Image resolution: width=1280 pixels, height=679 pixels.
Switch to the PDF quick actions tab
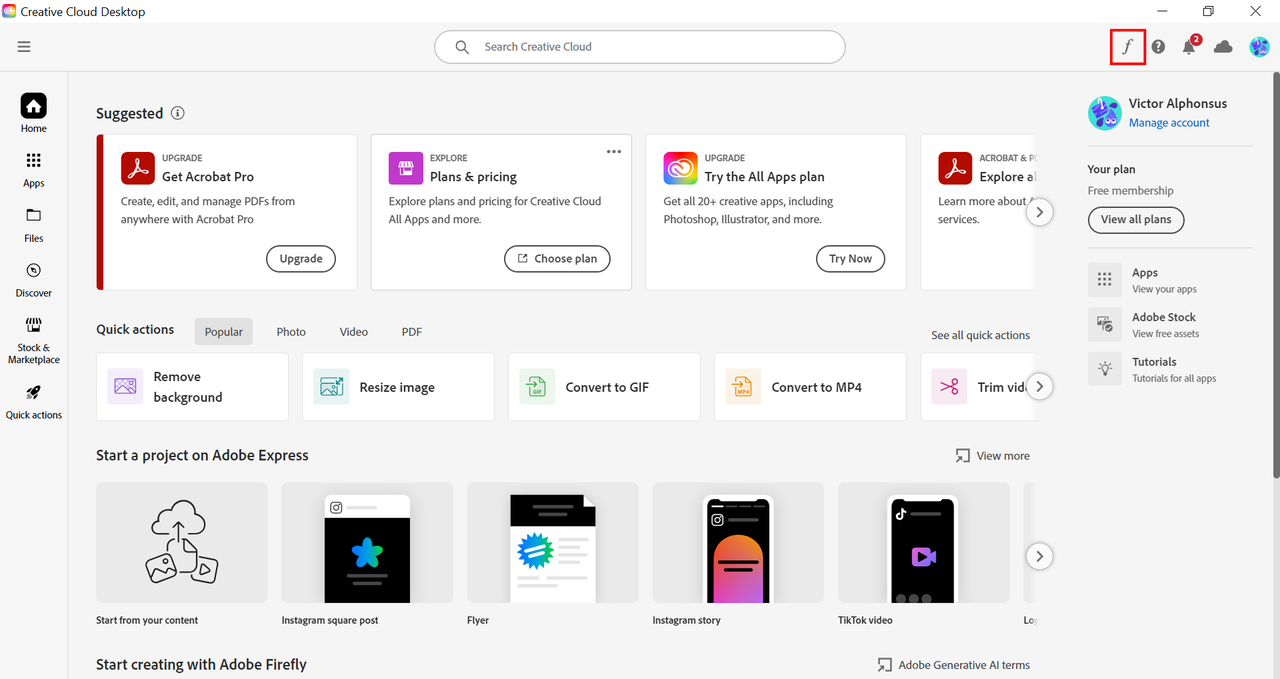[411, 331]
